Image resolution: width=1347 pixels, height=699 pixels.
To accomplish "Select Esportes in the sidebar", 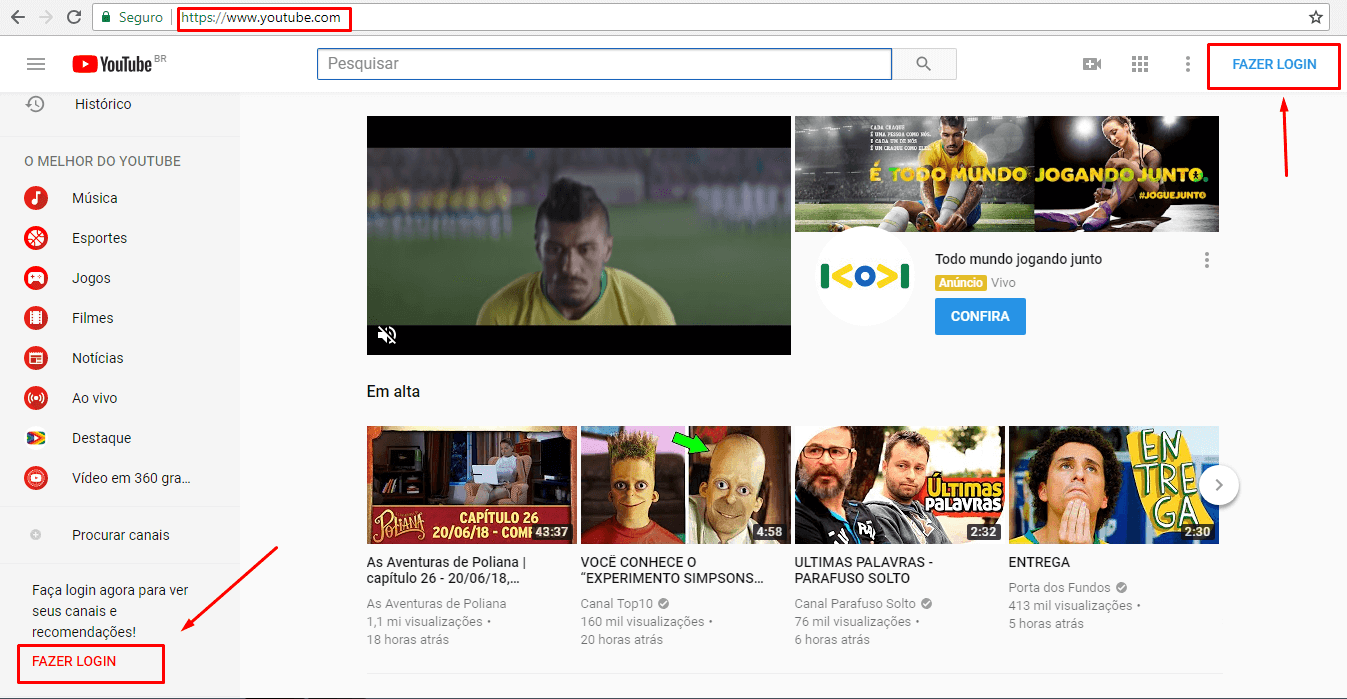I will (x=101, y=237).
